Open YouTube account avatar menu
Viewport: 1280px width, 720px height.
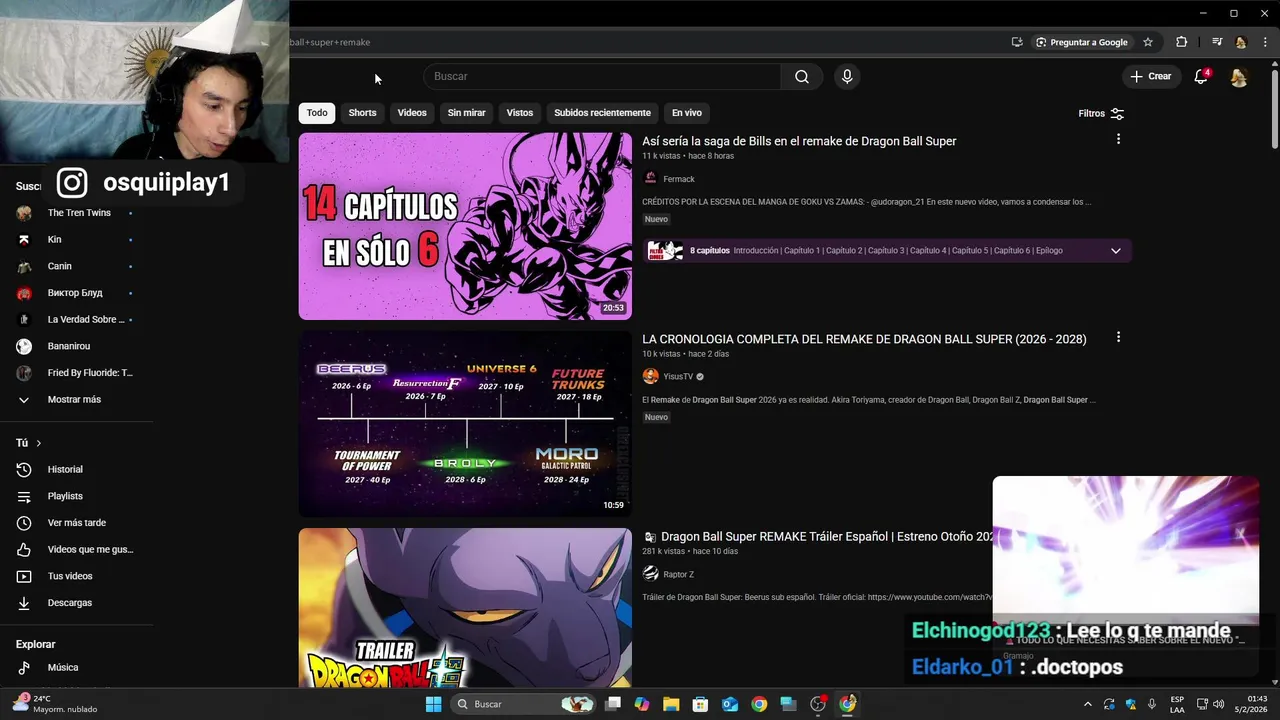click(1239, 77)
